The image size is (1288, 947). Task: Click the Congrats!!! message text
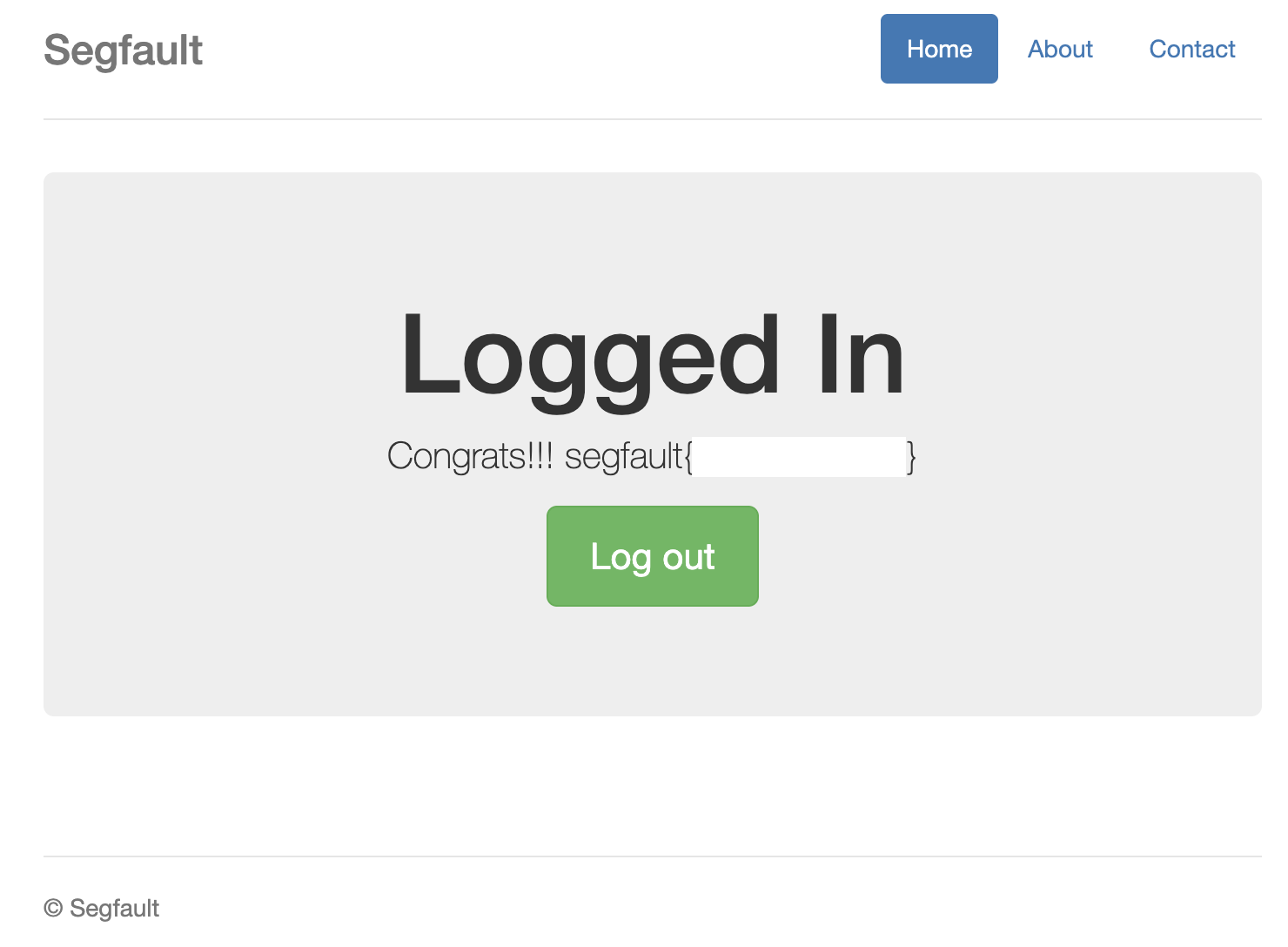pos(470,456)
